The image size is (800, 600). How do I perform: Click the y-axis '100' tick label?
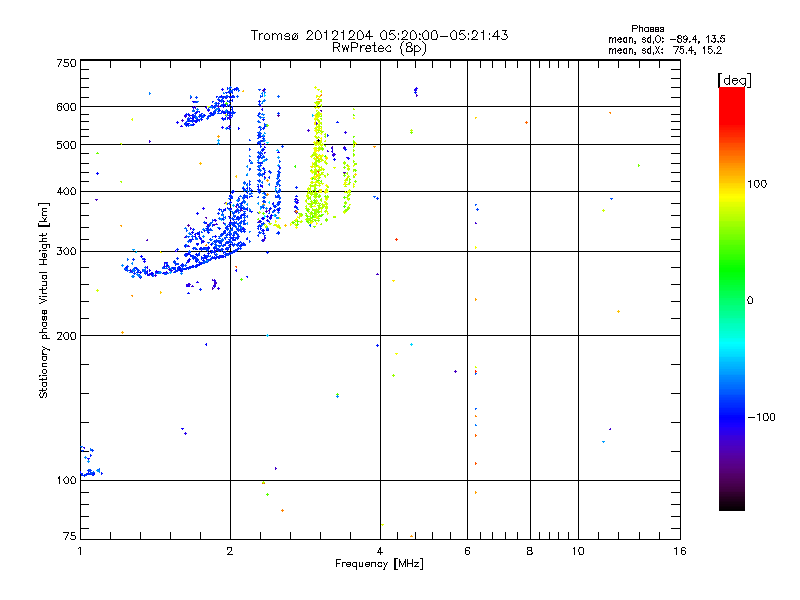pyautogui.click(x=66, y=480)
